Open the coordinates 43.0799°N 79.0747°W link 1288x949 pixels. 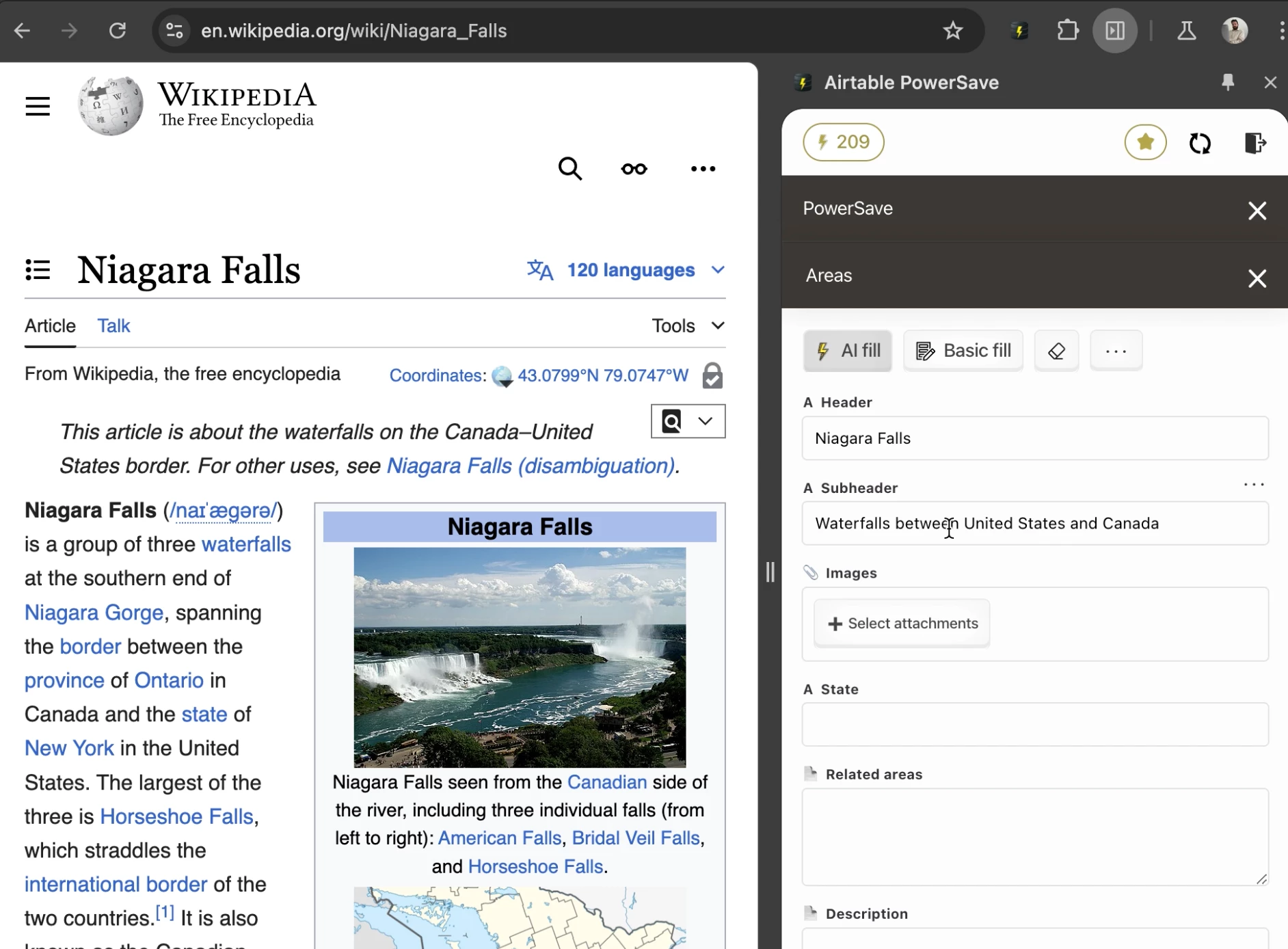602,375
